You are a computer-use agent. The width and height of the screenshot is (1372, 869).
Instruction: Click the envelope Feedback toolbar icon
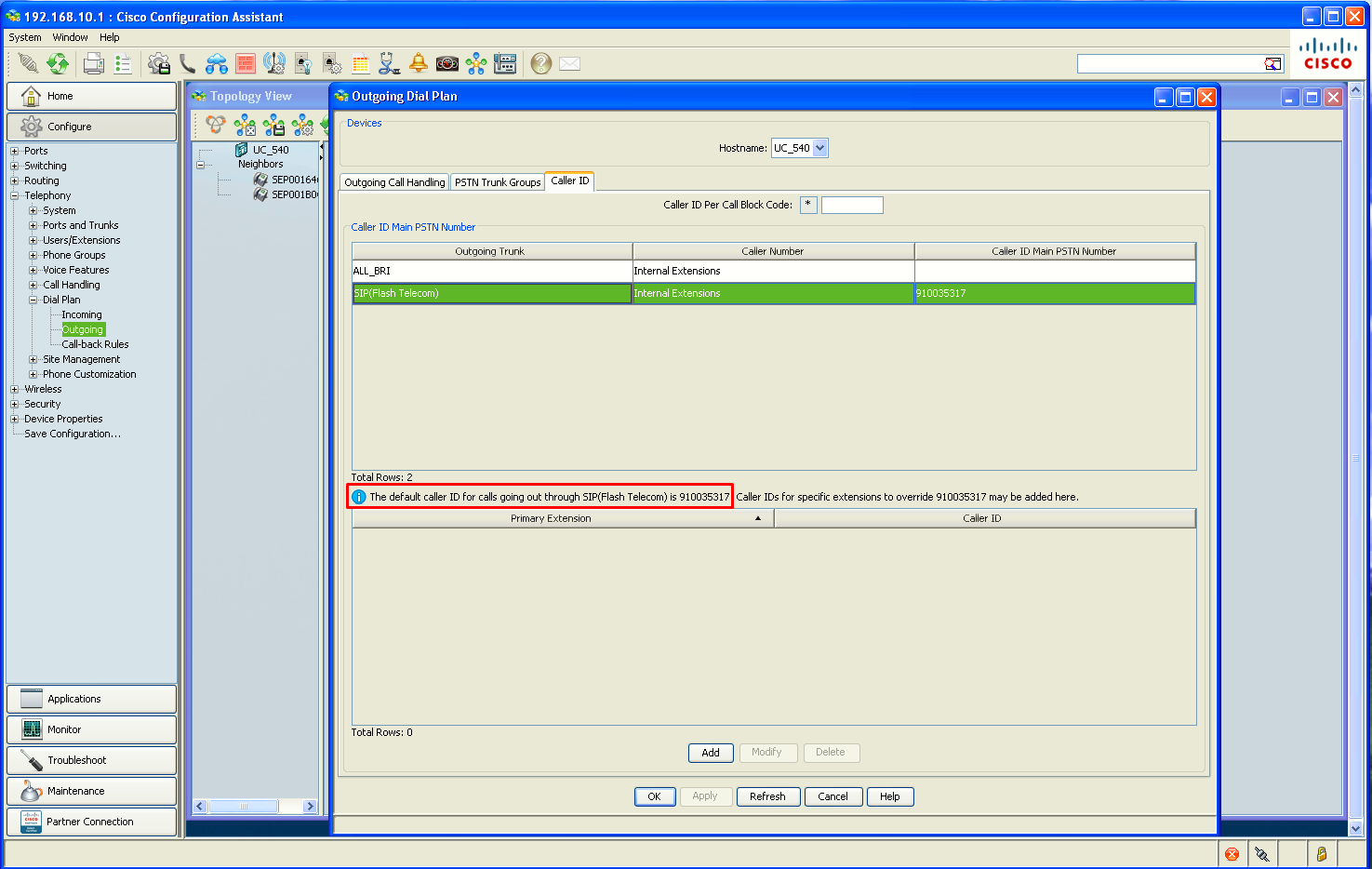coord(570,63)
